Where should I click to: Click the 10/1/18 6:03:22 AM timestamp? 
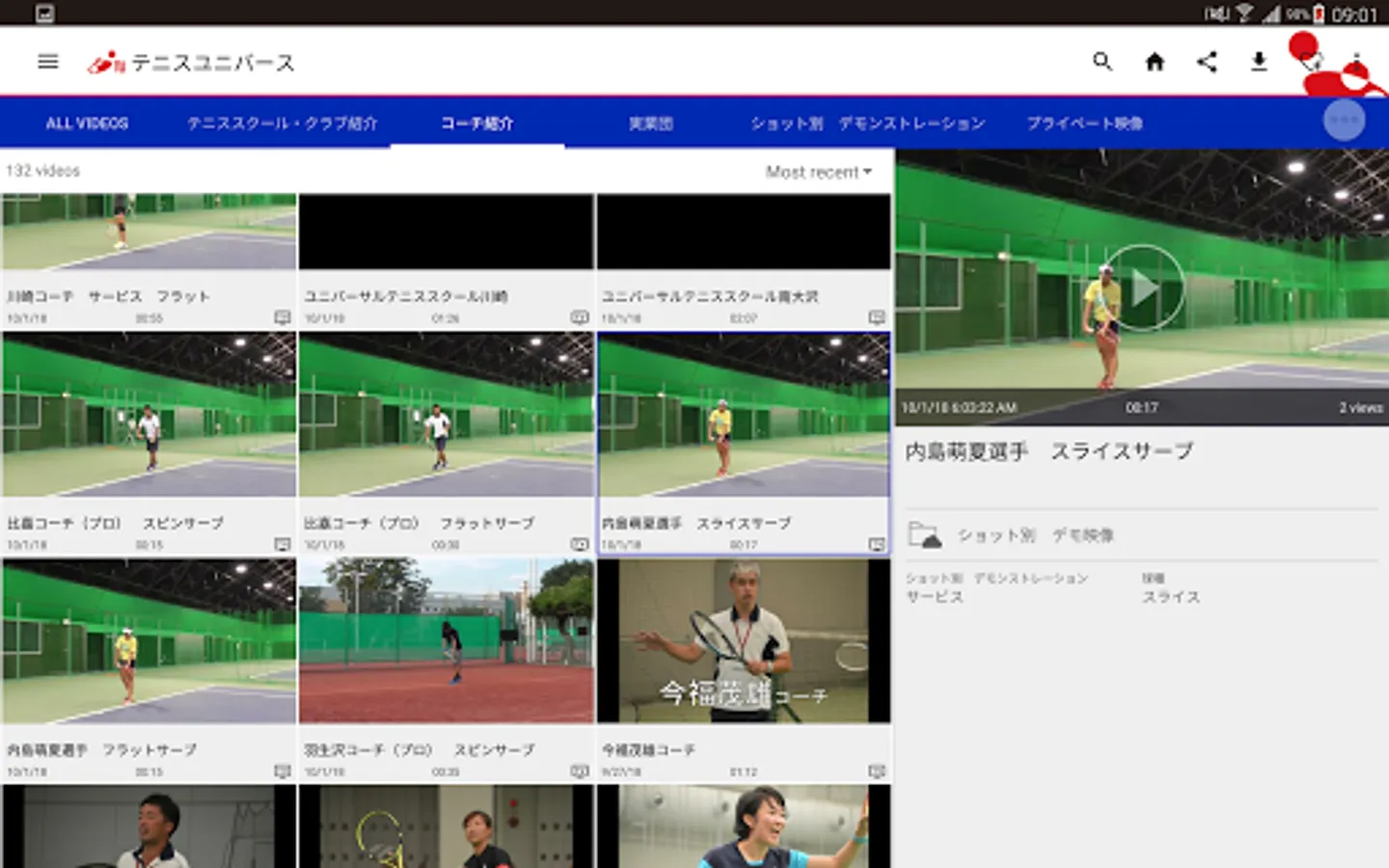pos(959,408)
